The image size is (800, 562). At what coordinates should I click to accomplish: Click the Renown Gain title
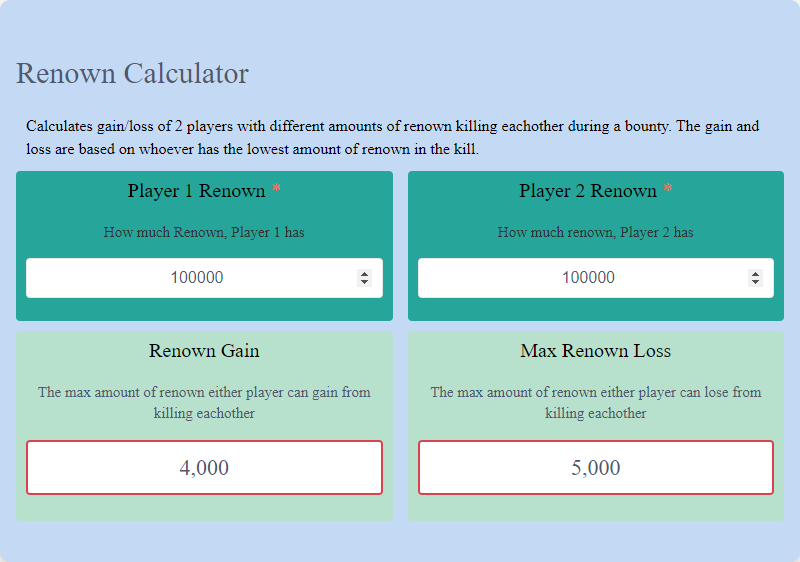tap(204, 351)
